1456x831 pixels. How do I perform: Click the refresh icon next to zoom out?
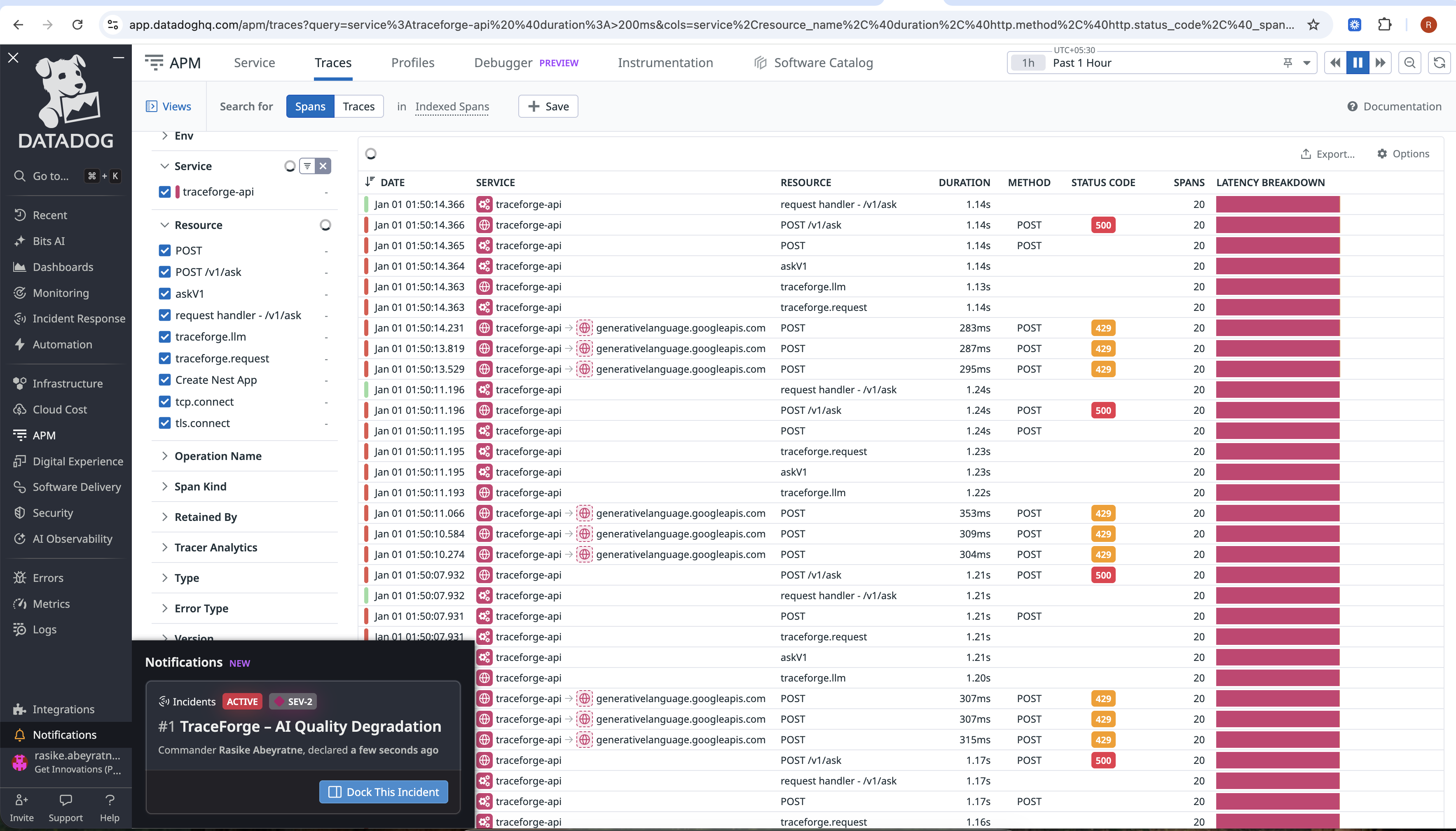click(x=1440, y=63)
